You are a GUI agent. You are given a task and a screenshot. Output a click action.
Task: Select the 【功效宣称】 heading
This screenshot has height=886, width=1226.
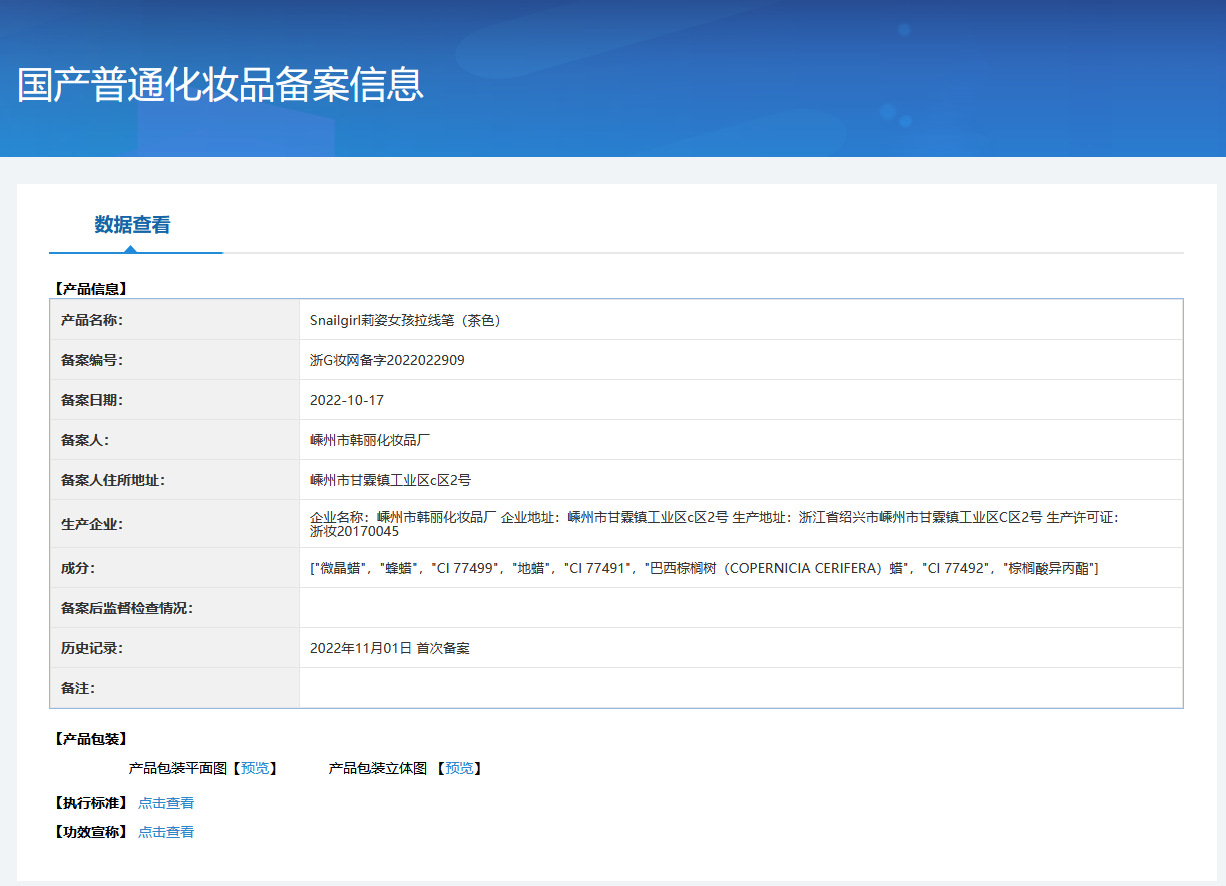coord(90,832)
